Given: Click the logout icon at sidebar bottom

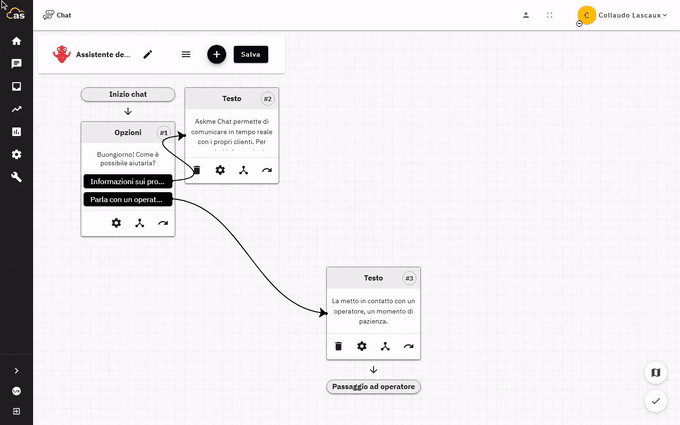Looking at the screenshot, I should pyautogui.click(x=16, y=411).
